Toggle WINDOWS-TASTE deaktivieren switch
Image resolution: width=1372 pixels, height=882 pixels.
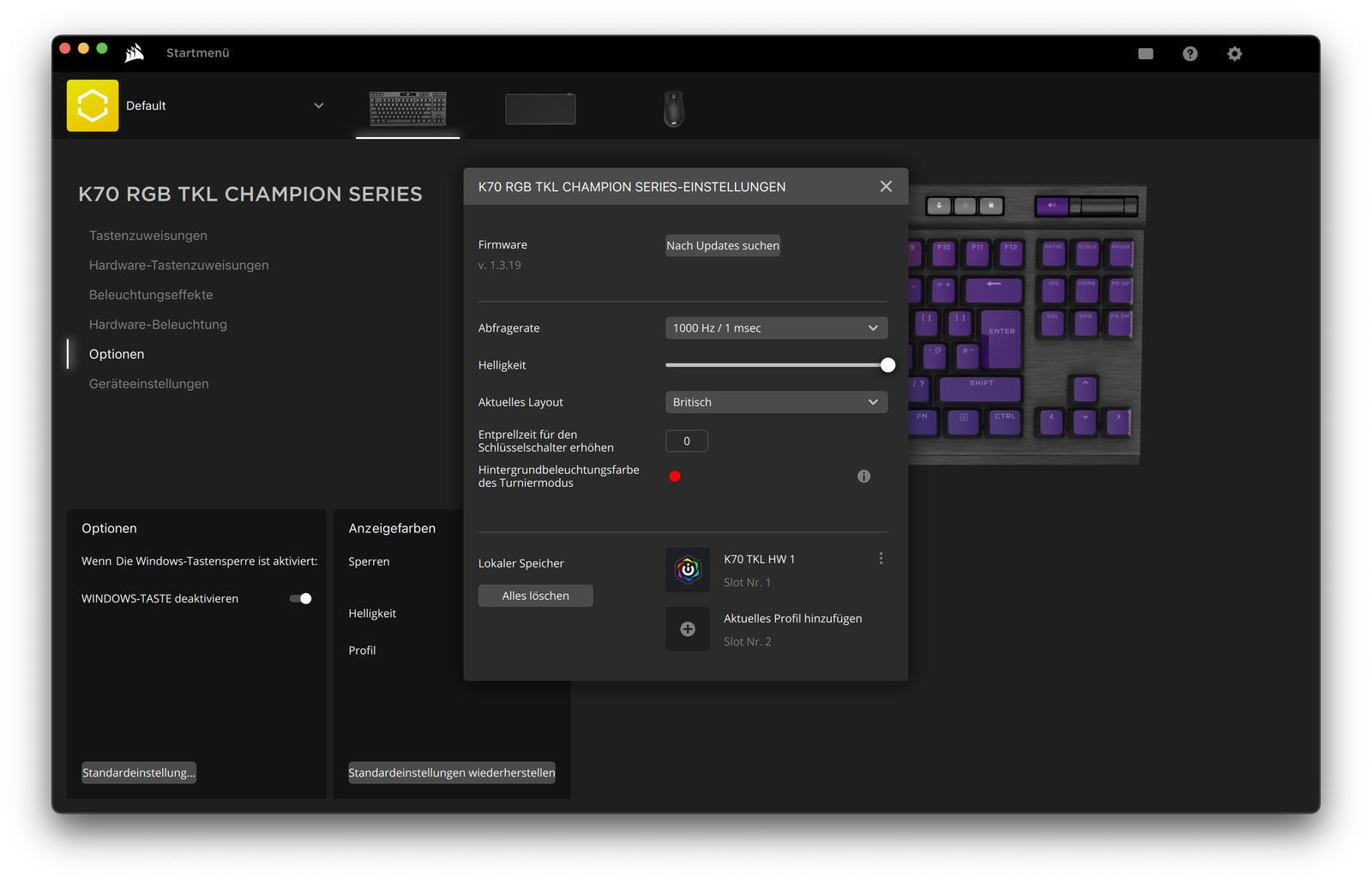[x=301, y=598]
